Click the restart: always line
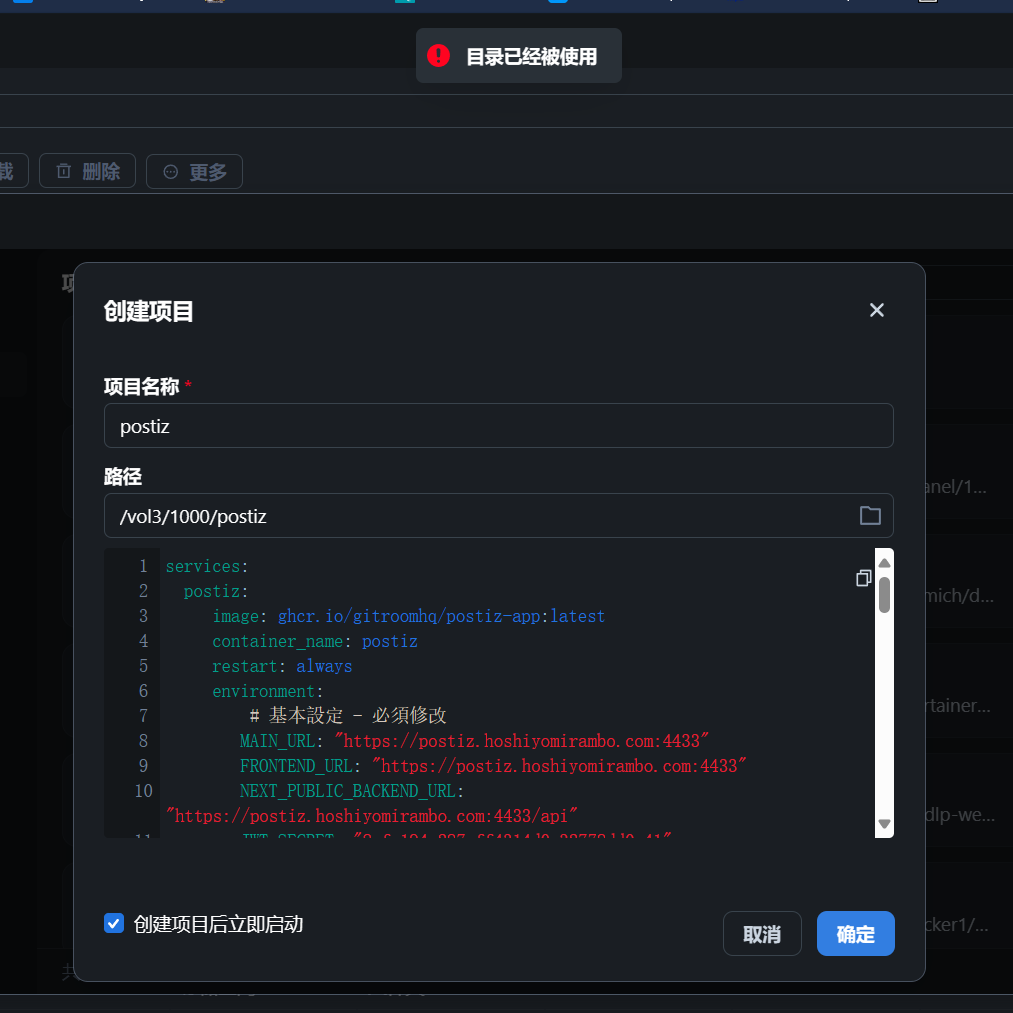This screenshot has height=1013, width=1013. pyautogui.click(x=282, y=666)
